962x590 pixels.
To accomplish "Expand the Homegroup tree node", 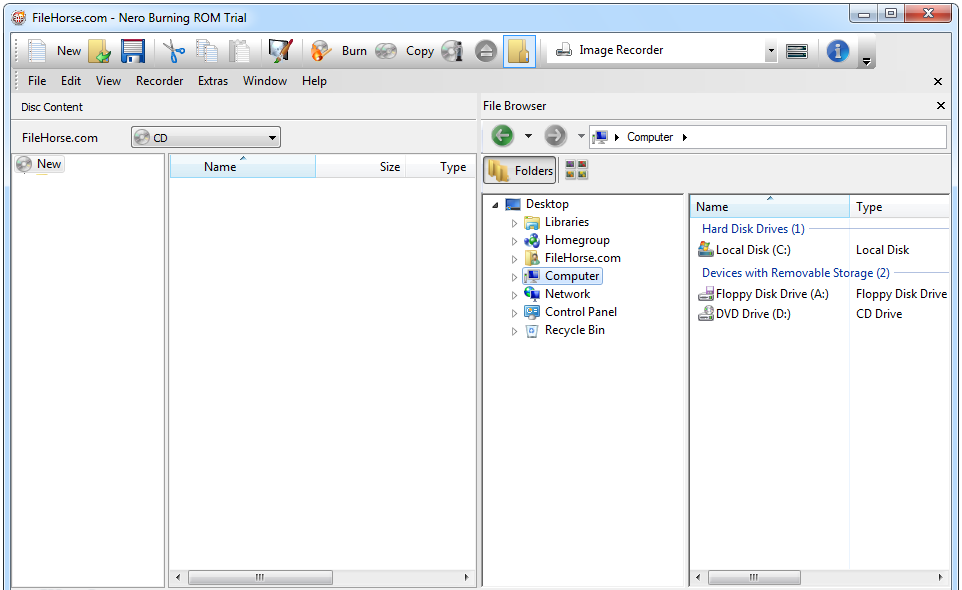I will (514, 241).
